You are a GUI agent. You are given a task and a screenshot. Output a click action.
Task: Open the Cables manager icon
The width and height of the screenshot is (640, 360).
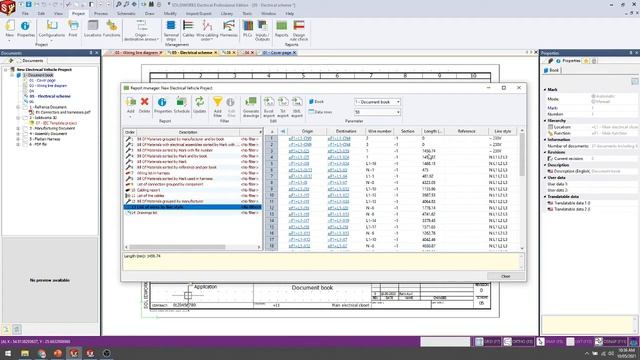188,26
